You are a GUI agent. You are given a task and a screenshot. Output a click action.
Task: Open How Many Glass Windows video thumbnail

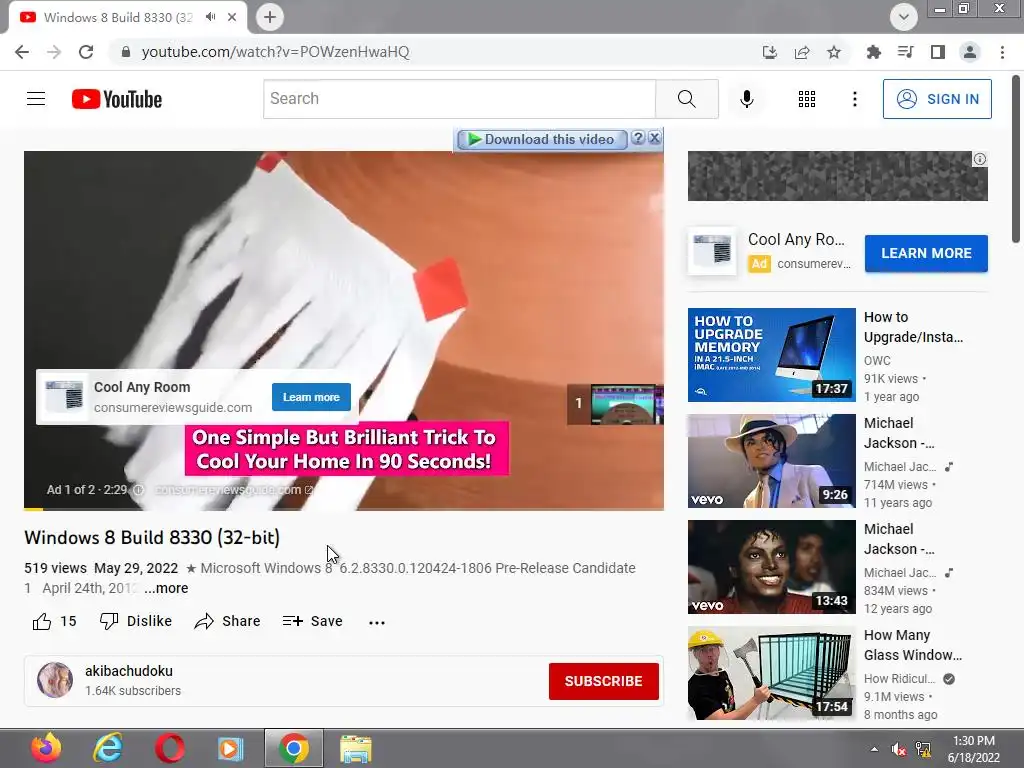771,673
